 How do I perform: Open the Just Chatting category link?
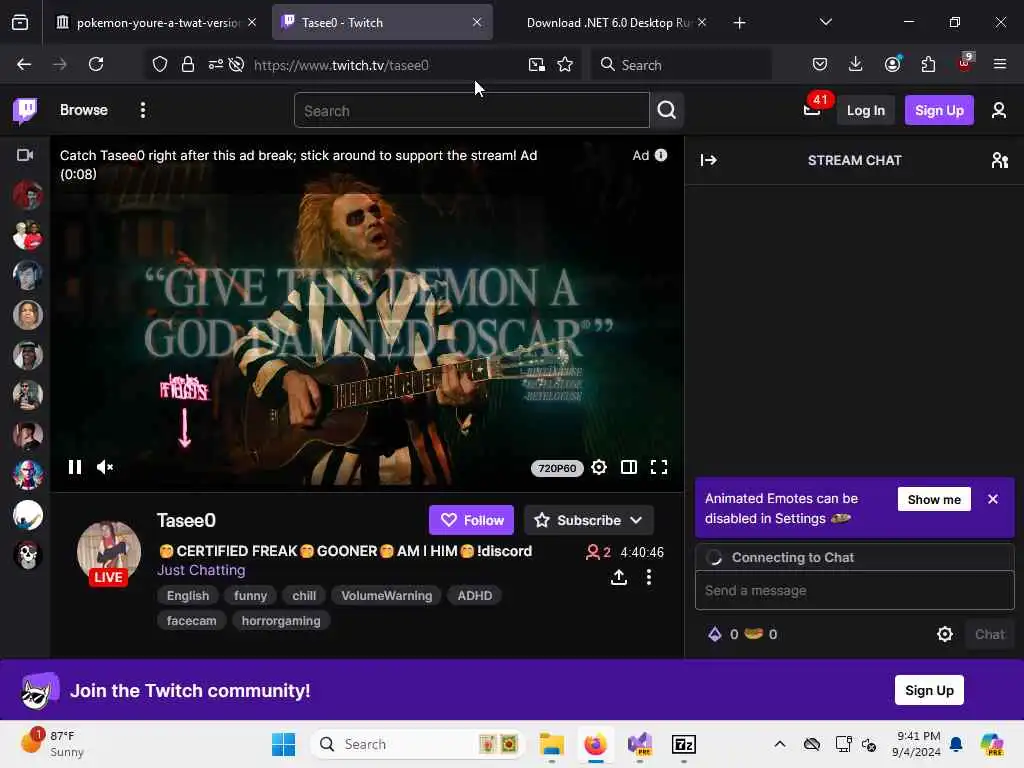[x=201, y=570]
